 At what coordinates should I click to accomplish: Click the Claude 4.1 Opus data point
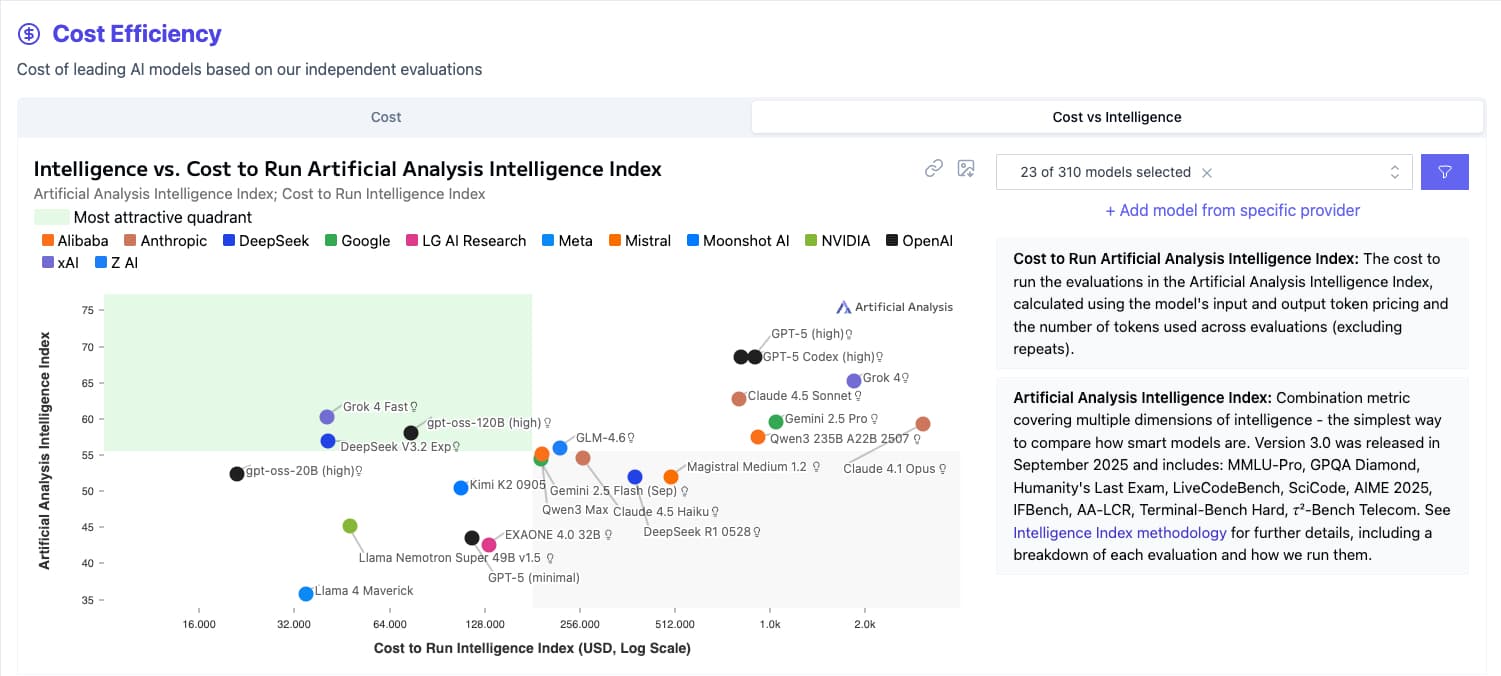(922, 424)
